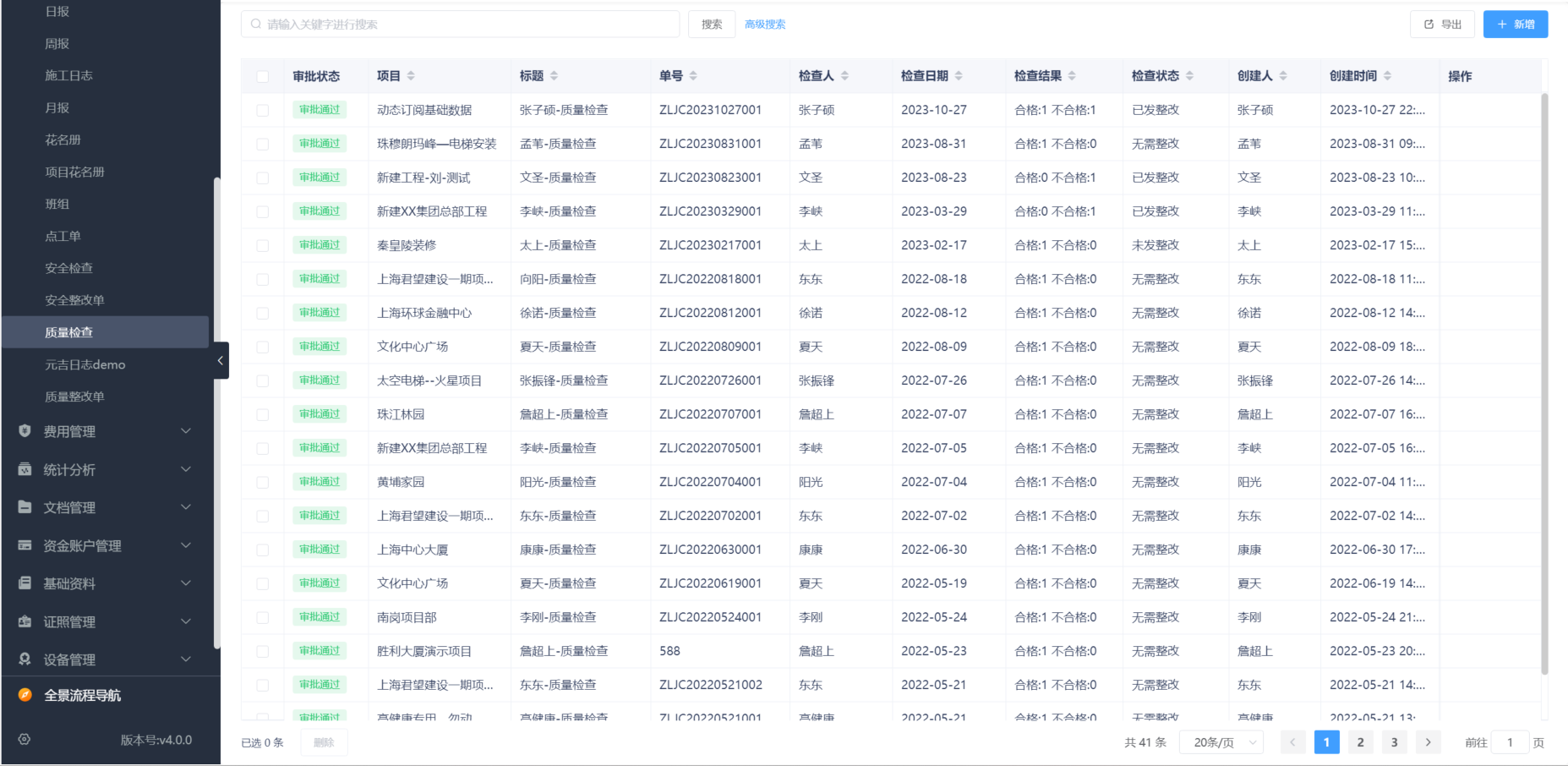Open 高级搜索 link
Viewport: 1568px width, 766px height.
(764, 24)
